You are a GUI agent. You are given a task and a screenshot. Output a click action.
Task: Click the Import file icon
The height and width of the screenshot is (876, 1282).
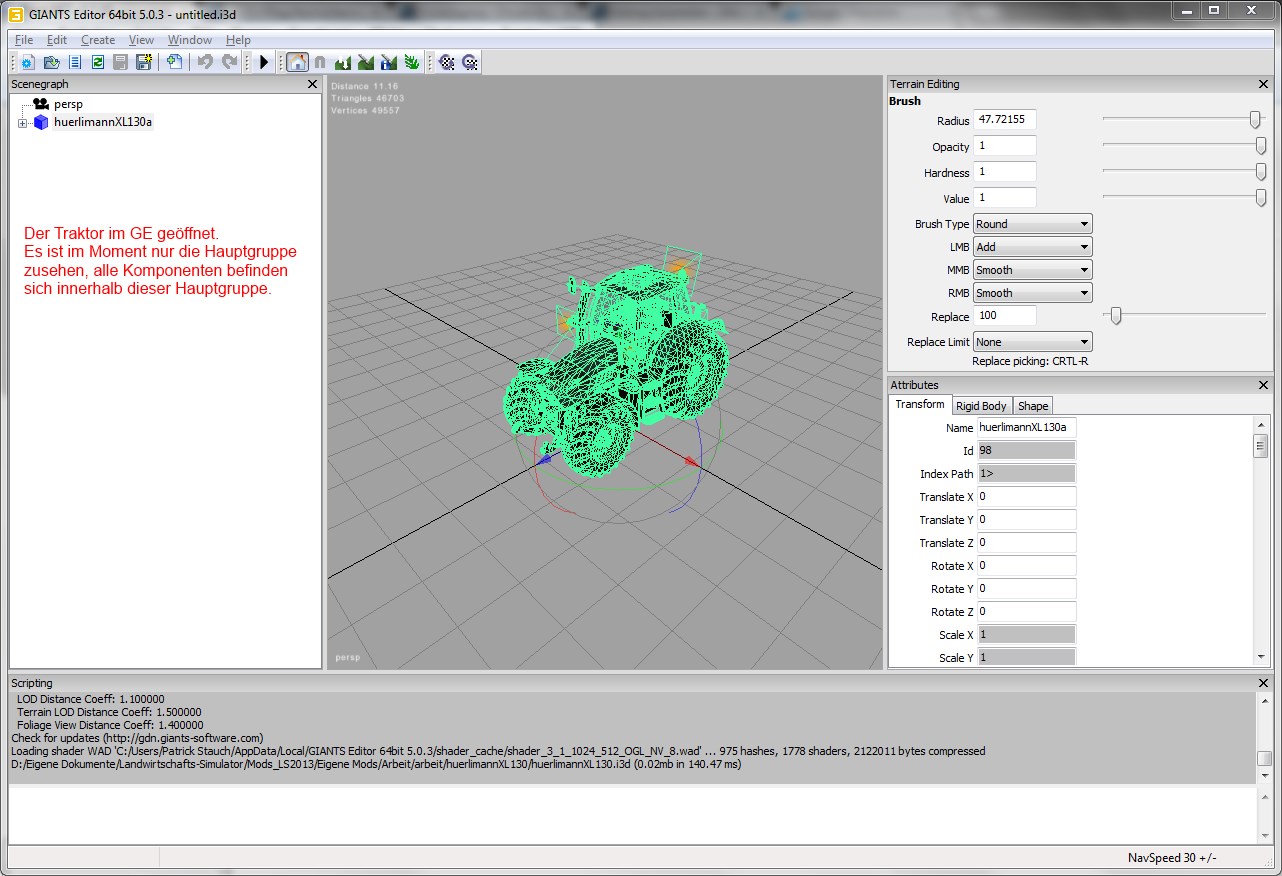(x=174, y=62)
